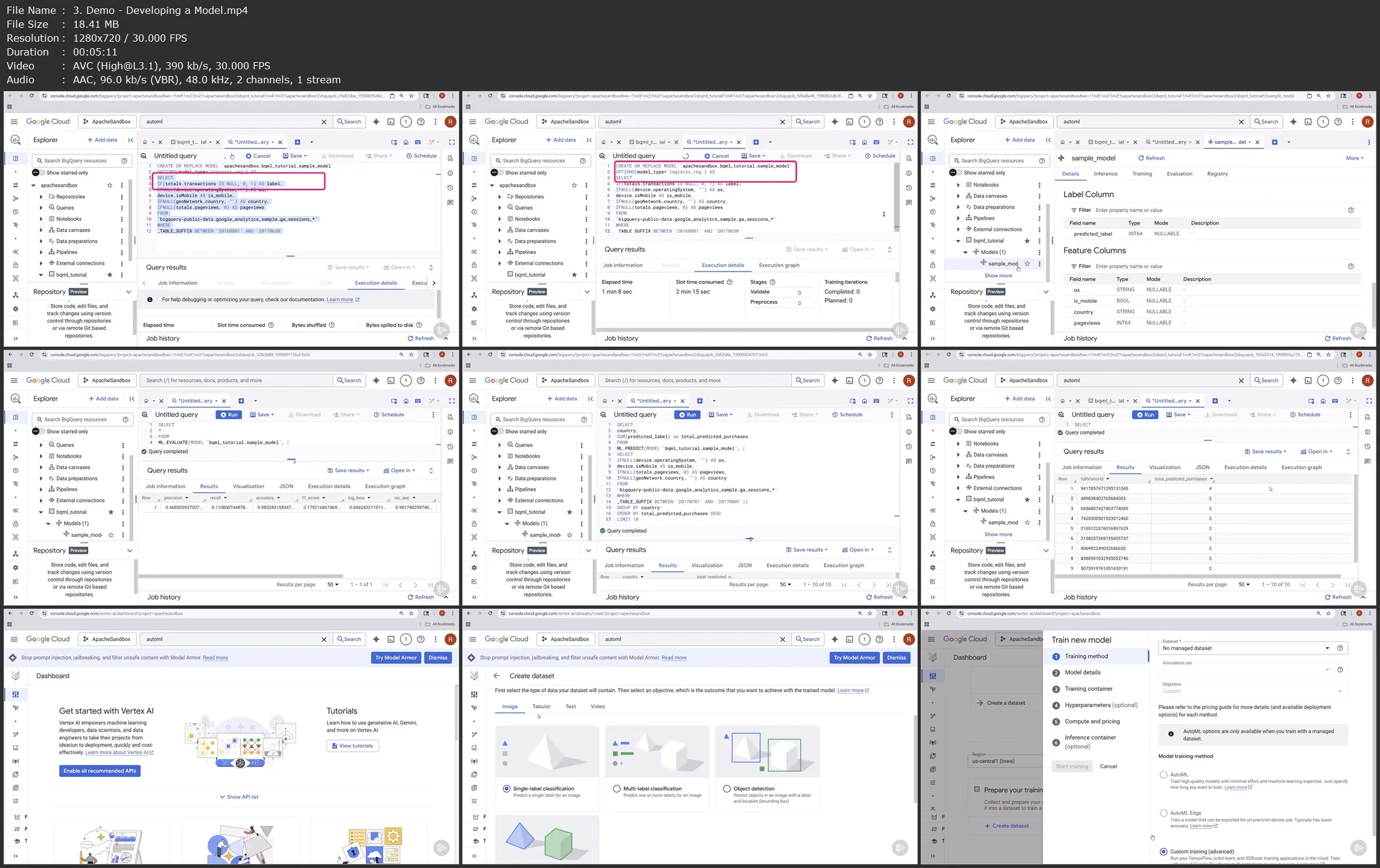1380x868 pixels.
Task: Select Video tab in Create dataset
Action: click(x=597, y=707)
